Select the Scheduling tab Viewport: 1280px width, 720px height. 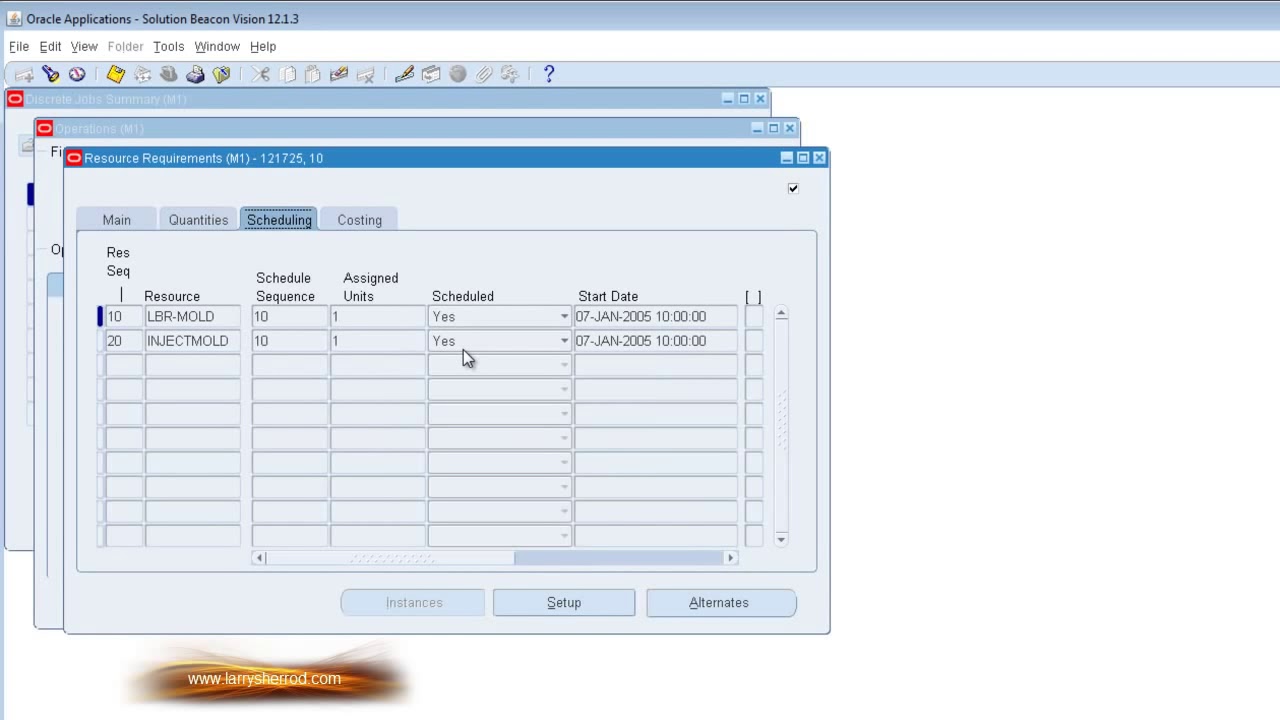coord(279,220)
